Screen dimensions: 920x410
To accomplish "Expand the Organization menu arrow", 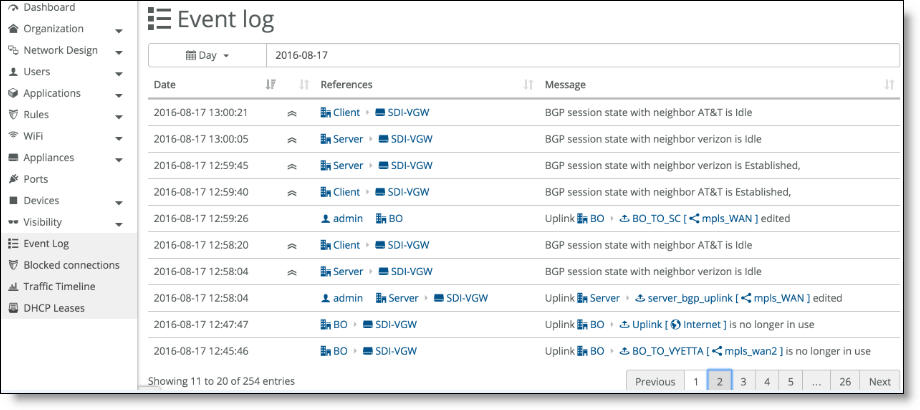I will click(119, 31).
